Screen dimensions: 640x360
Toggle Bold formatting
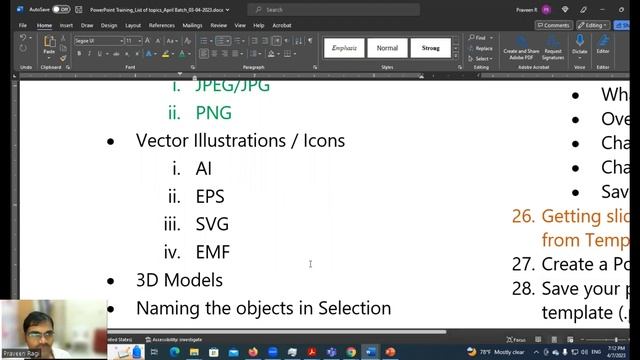(79, 54)
